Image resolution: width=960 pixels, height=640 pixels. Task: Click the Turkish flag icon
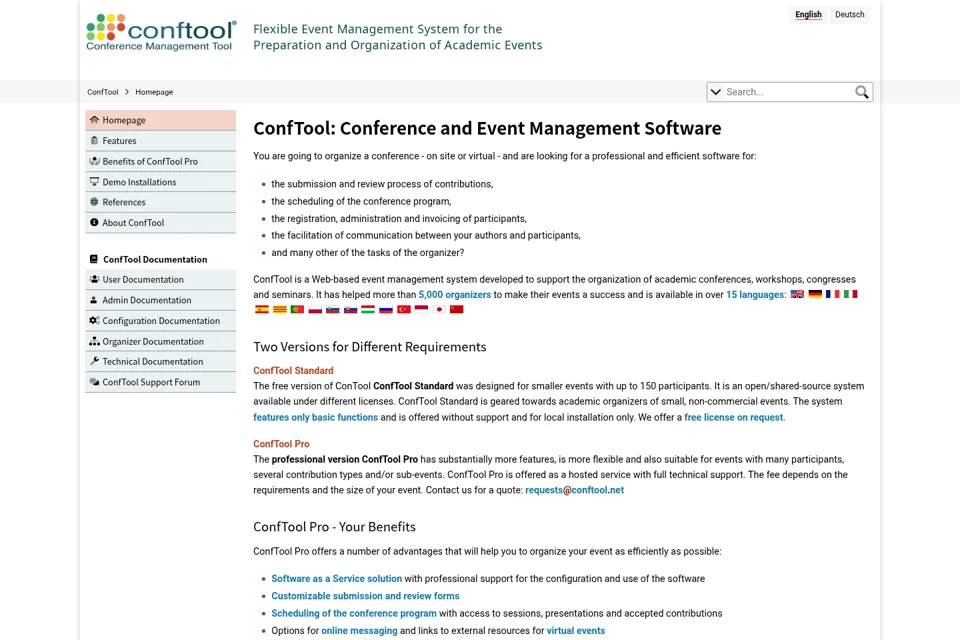403,309
